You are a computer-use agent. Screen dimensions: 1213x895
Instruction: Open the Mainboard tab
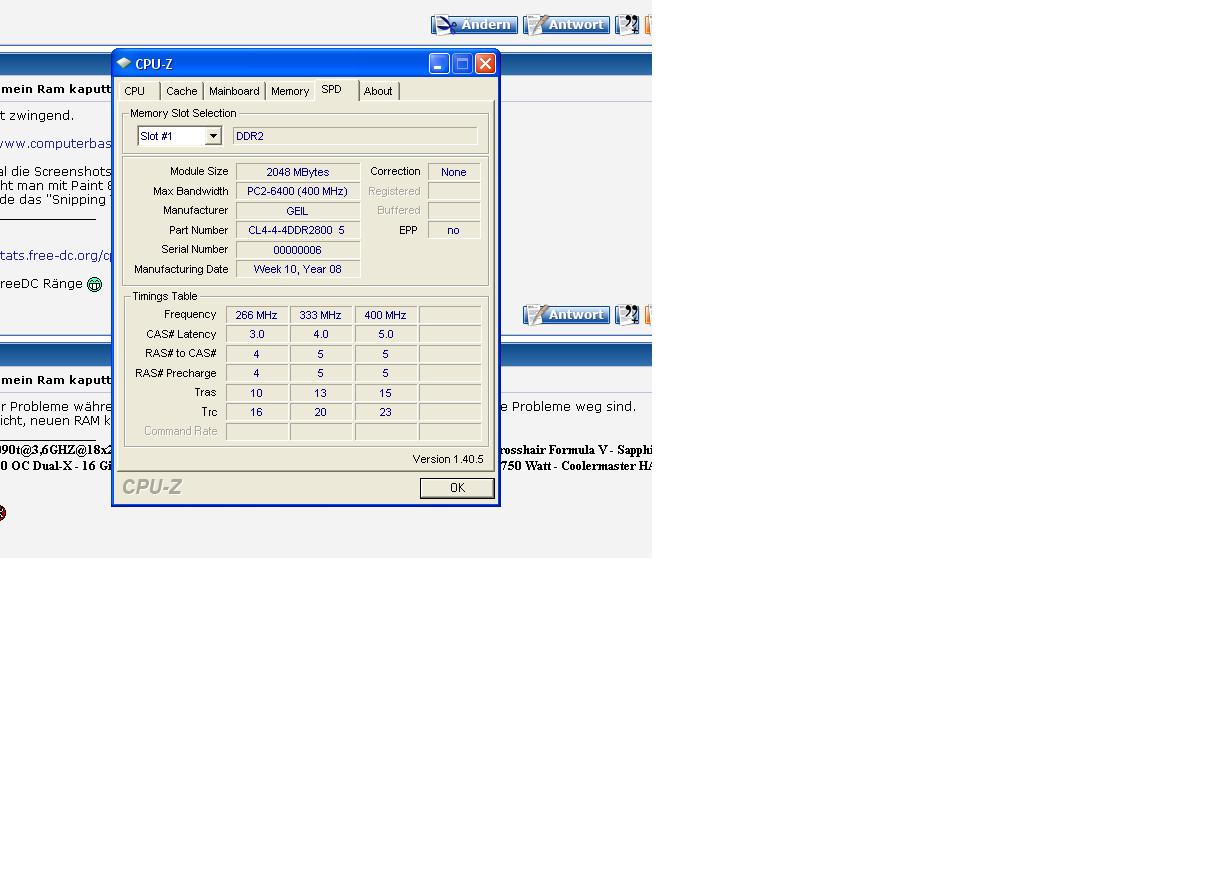[x=234, y=91]
